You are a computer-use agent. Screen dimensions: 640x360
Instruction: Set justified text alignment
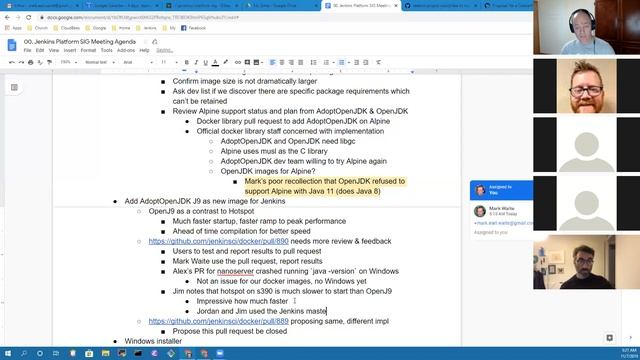[301, 62]
